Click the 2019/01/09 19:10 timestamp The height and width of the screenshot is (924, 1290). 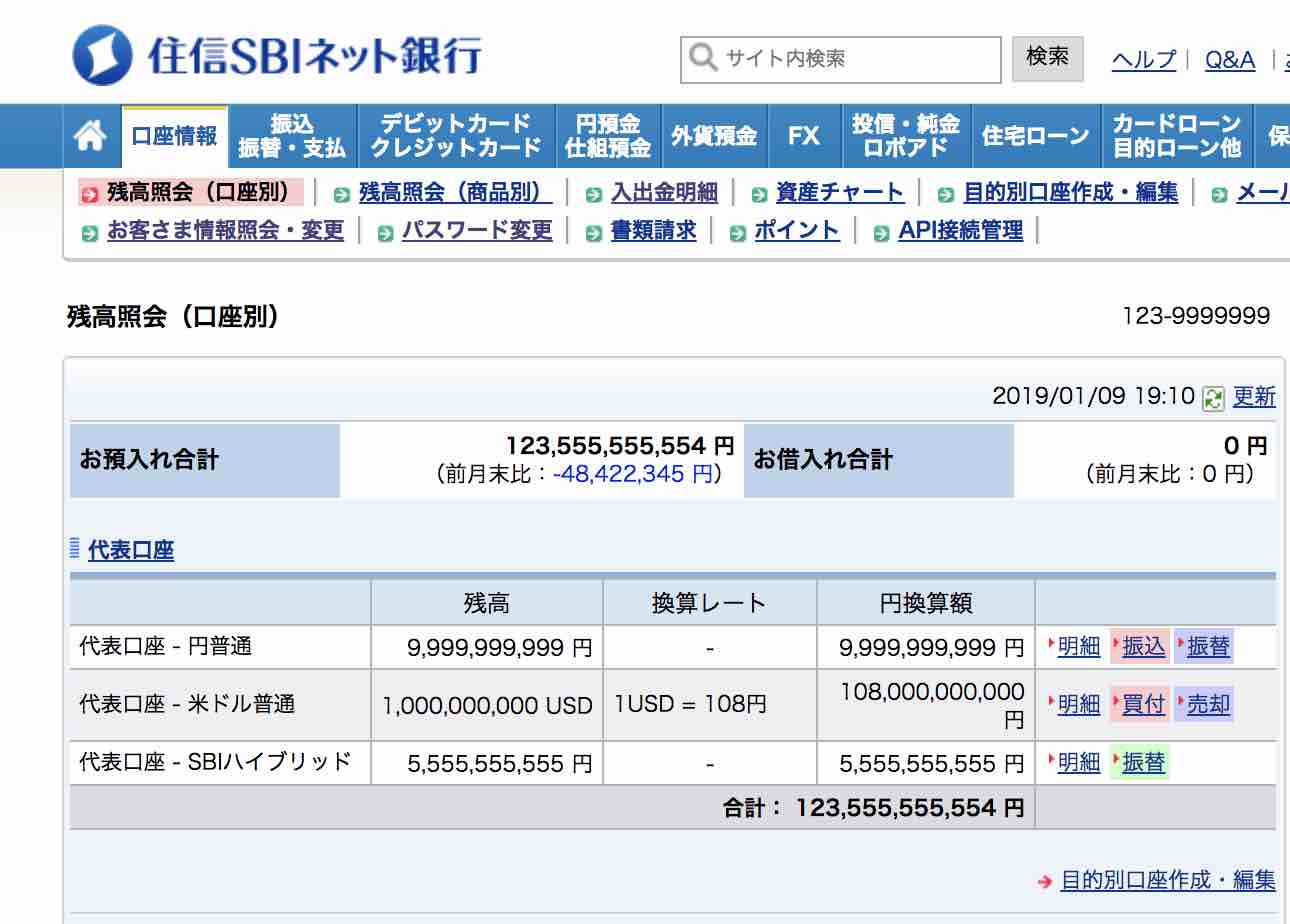(1094, 397)
